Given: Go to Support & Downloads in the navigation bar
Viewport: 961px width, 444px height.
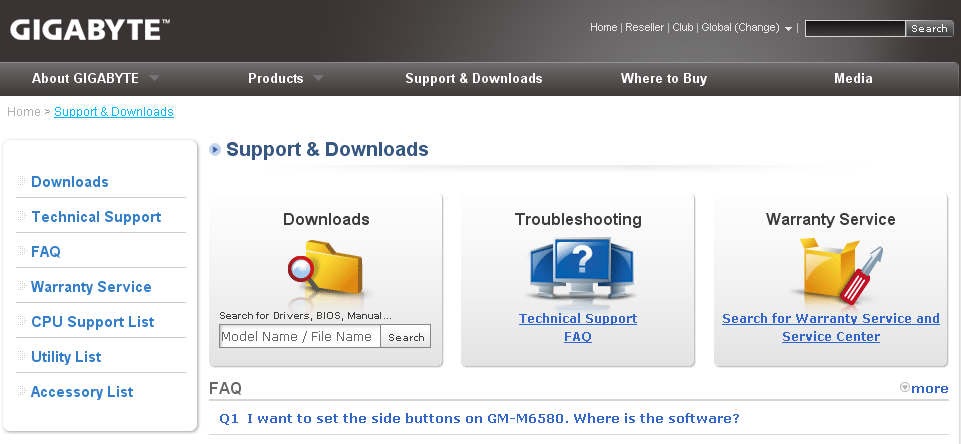Looking at the screenshot, I should pos(474,78).
